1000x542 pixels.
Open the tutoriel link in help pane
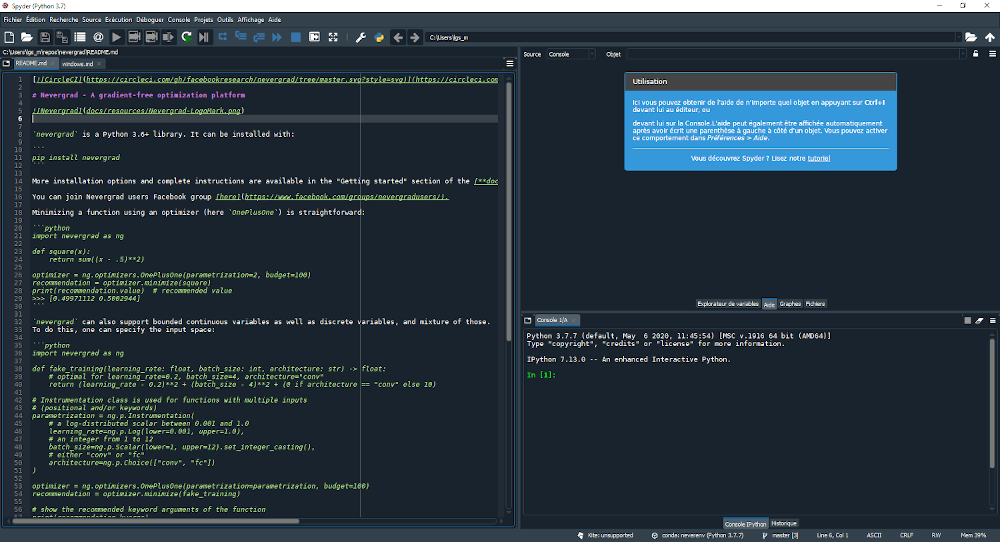[x=819, y=158]
